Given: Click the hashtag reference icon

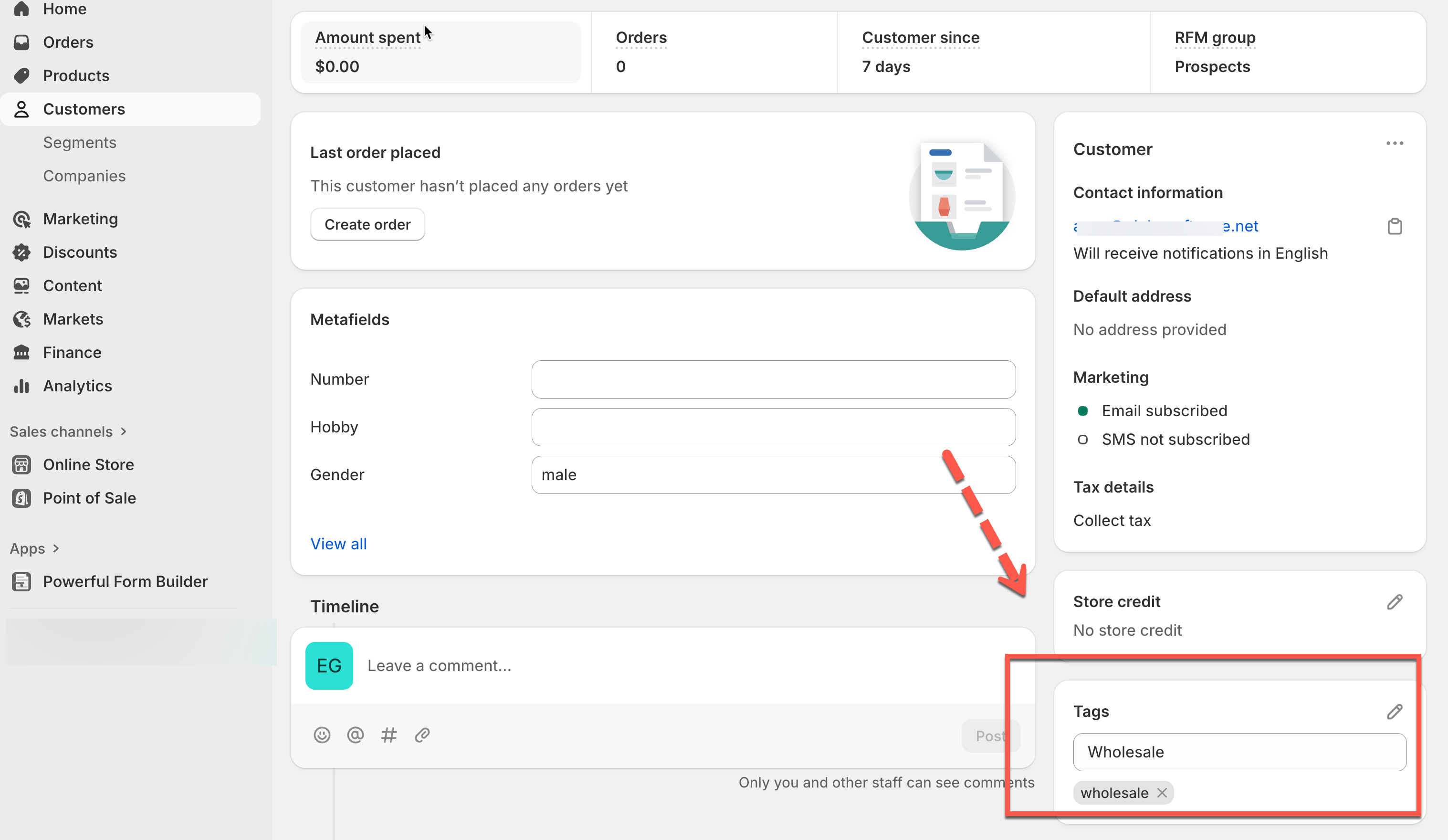Looking at the screenshot, I should 389,735.
